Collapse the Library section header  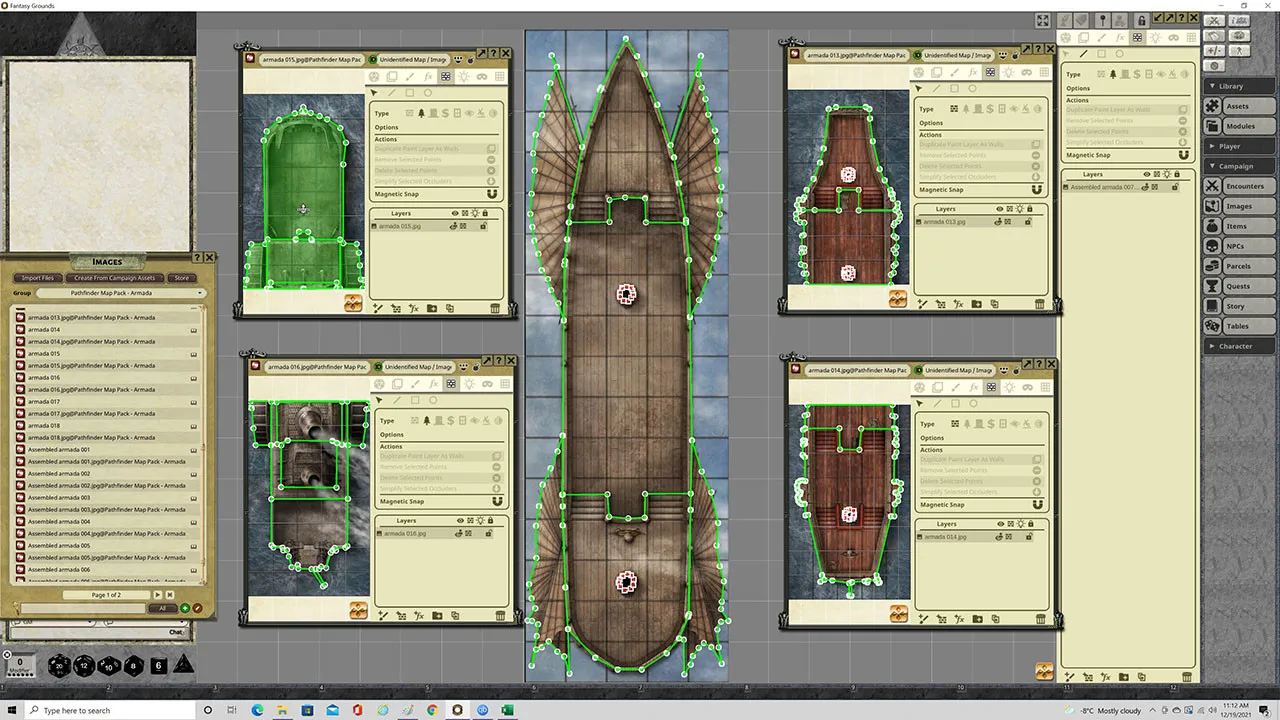[1241, 86]
